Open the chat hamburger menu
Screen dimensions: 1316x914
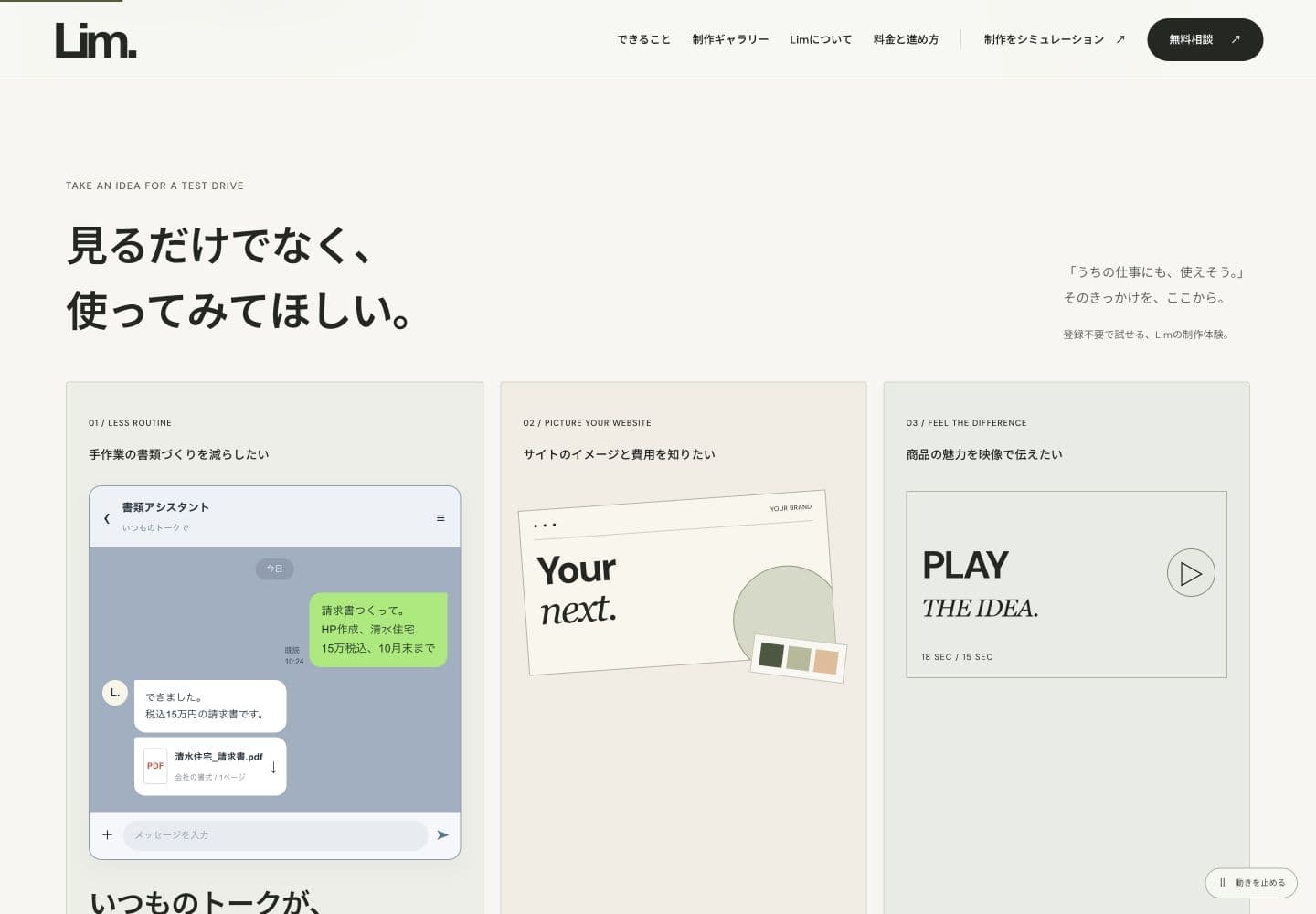[x=440, y=518]
